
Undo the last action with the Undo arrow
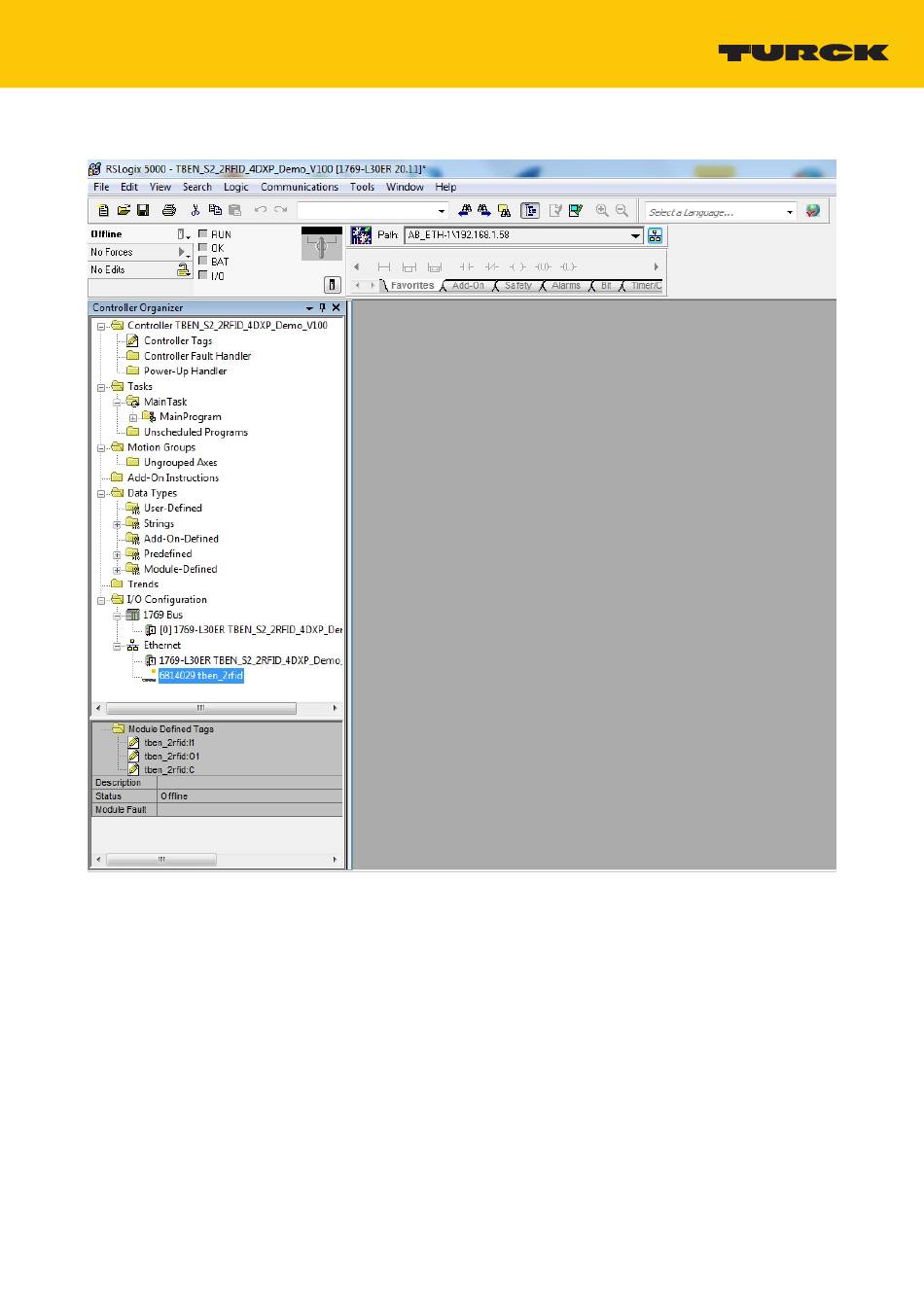[260, 210]
